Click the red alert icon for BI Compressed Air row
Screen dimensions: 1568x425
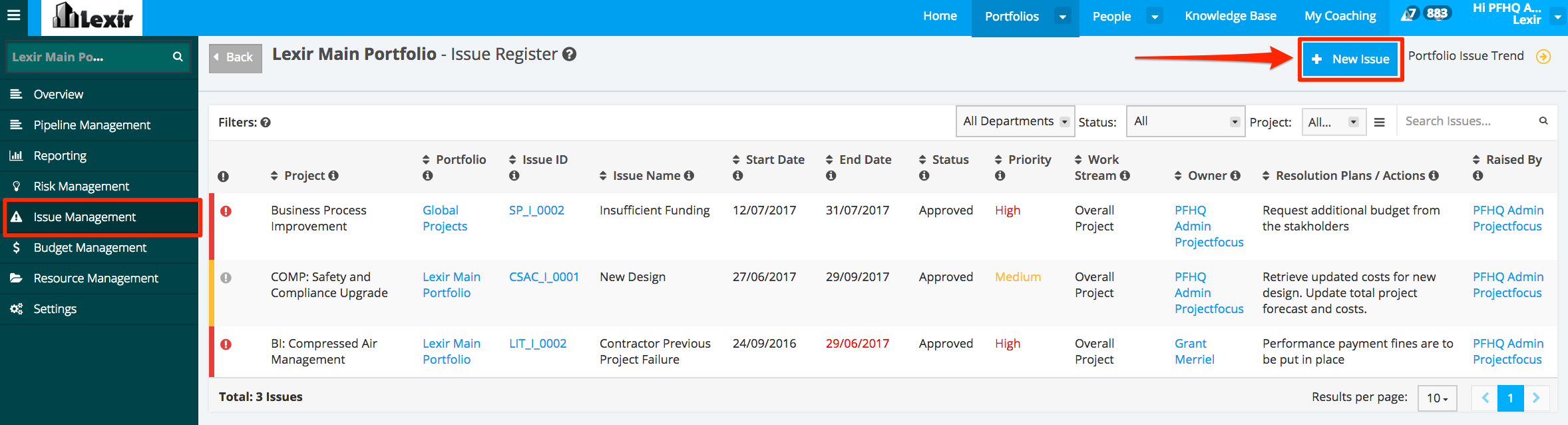point(226,344)
